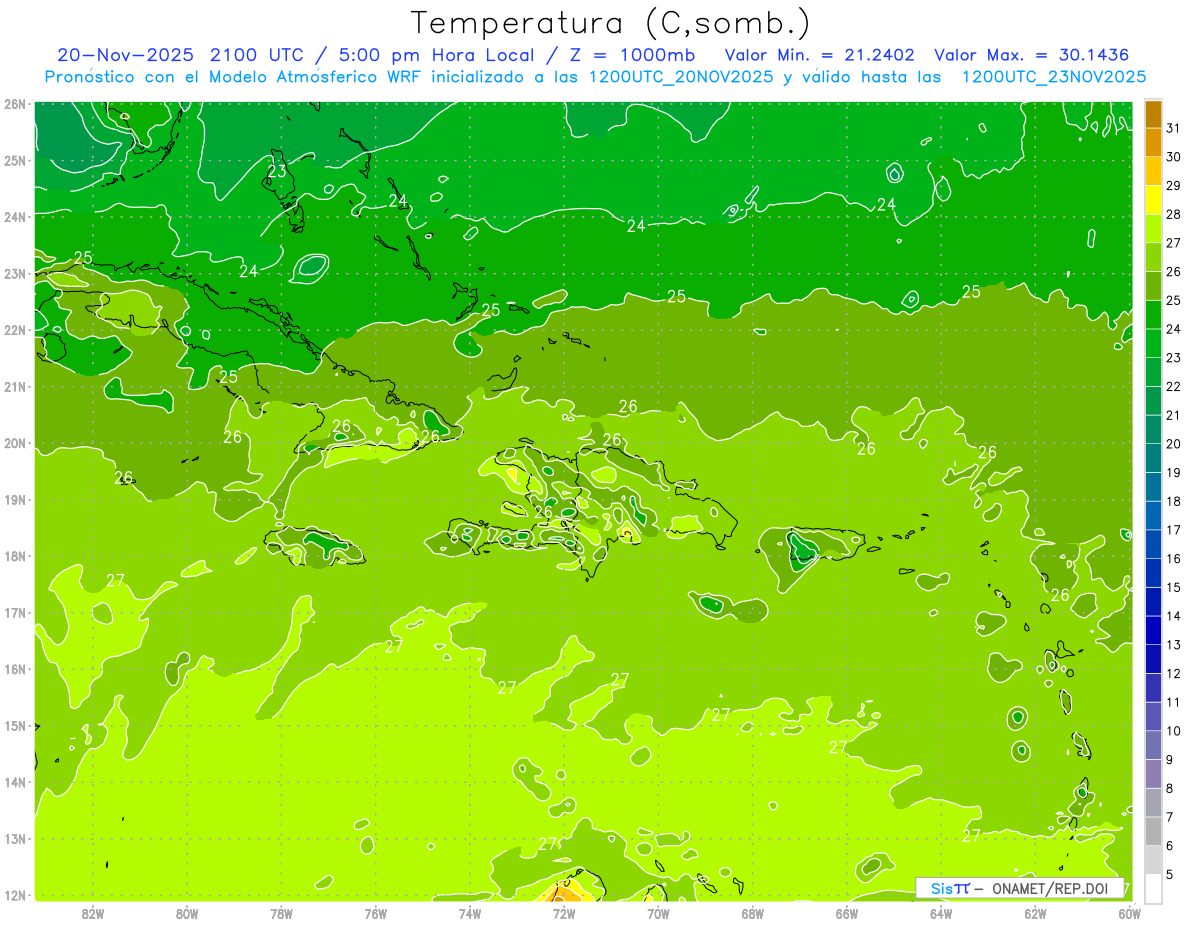This screenshot has width=1200, height=927.
Task: Click the 15N latitude axis label
Action: [15, 725]
